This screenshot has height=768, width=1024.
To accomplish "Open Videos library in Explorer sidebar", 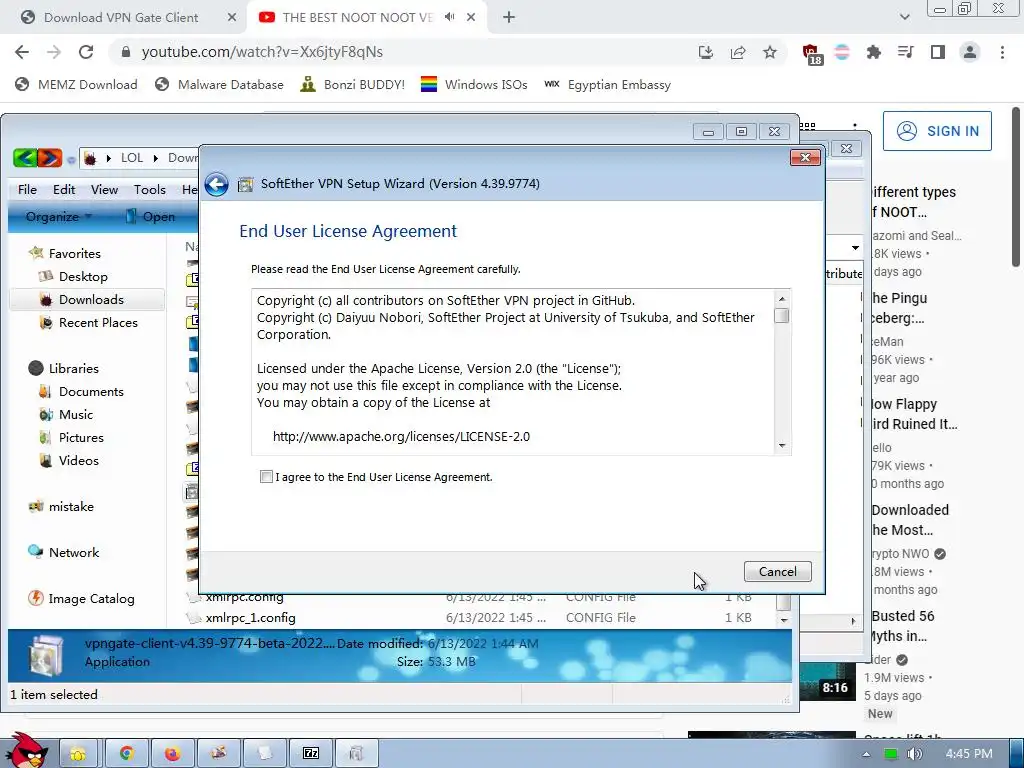I will tap(78, 460).
